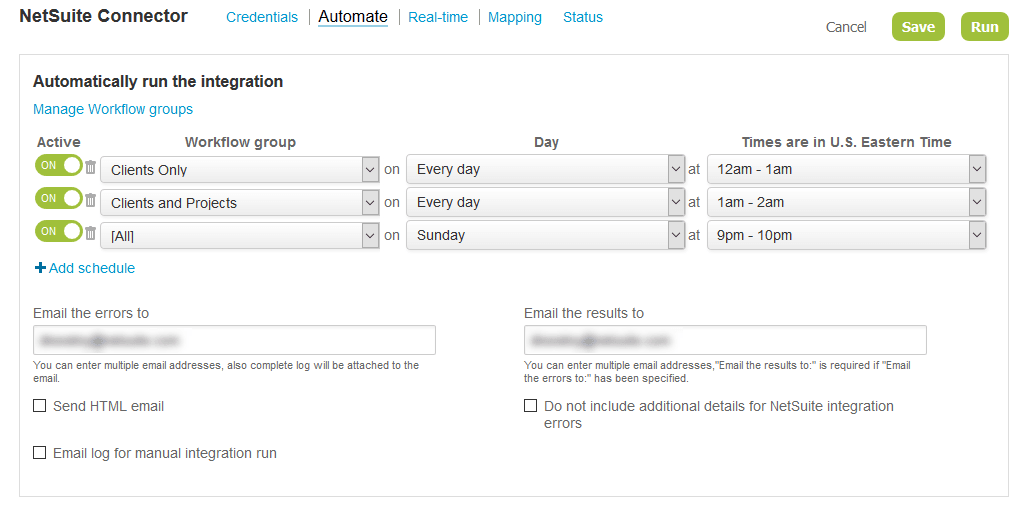Open the Clients and Projects workflow dropdown
The height and width of the screenshot is (516, 1028).
tap(240, 203)
